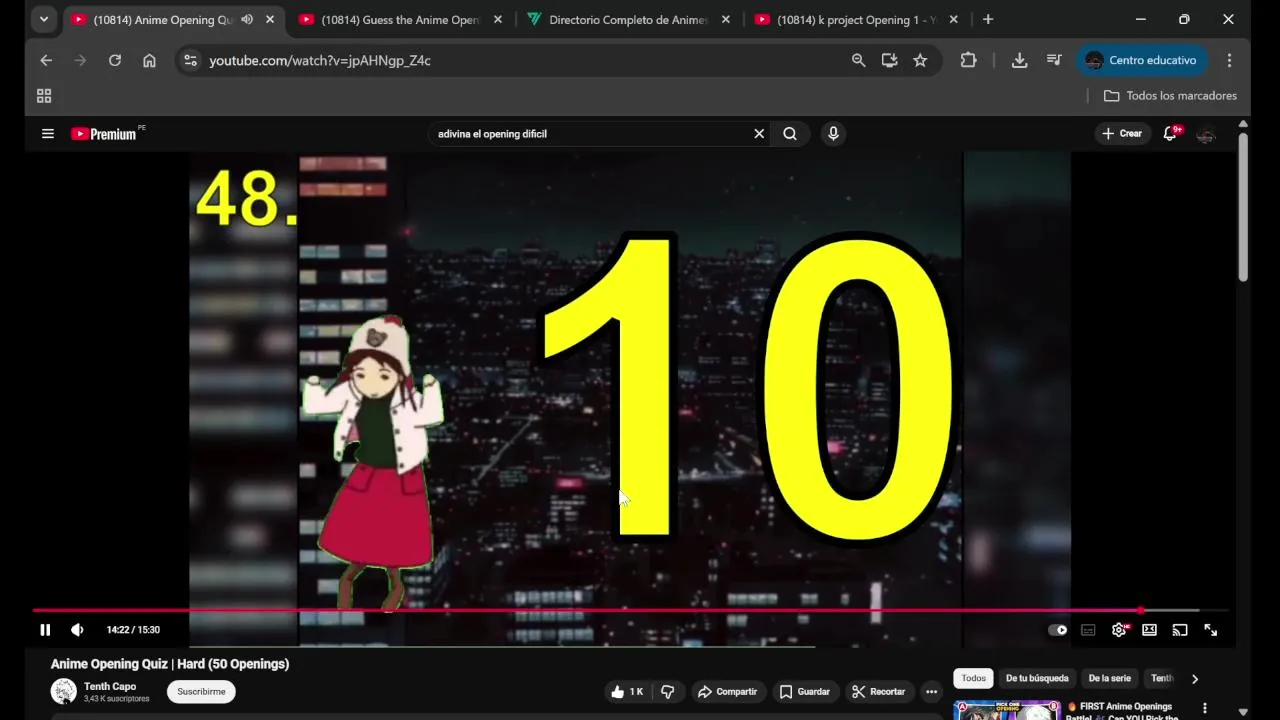Viewport: 1280px width, 720px height.
Task: Open FIRST Anime Openings Battle thumbnail
Action: (1006, 710)
